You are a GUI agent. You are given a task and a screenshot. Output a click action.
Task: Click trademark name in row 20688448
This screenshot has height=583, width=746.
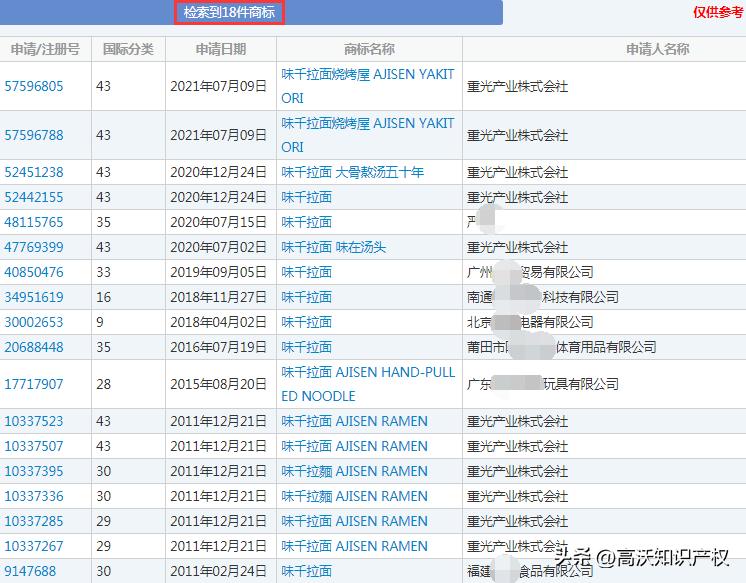coord(306,347)
